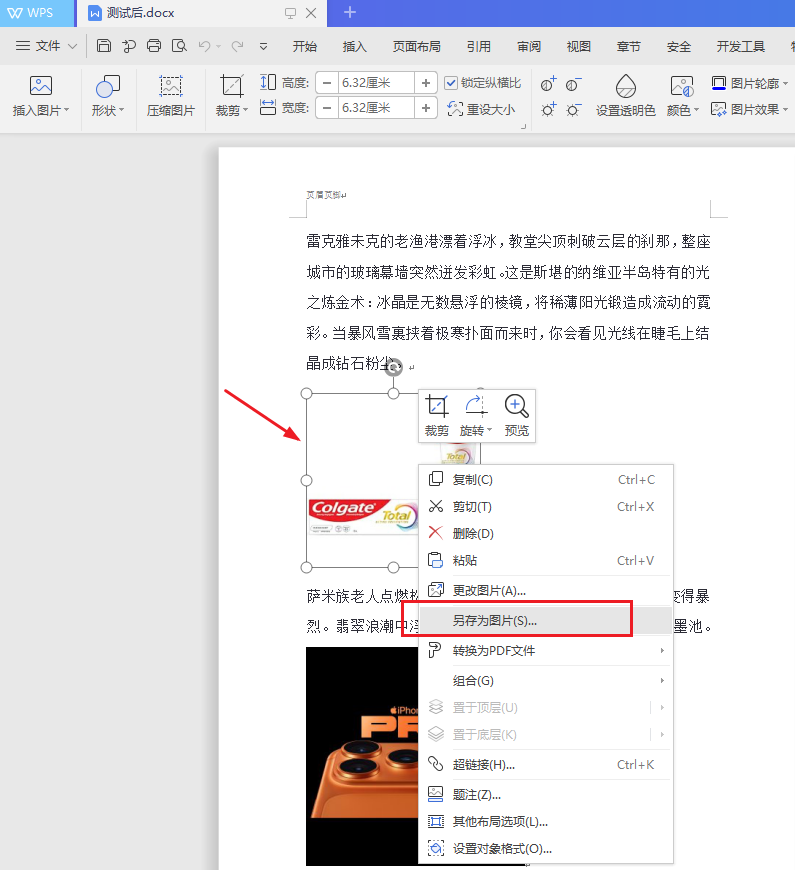The width and height of the screenshot is (795, 870).
Task: Choose Change Picture (更改图片) menu item
Action: point(545,590)
